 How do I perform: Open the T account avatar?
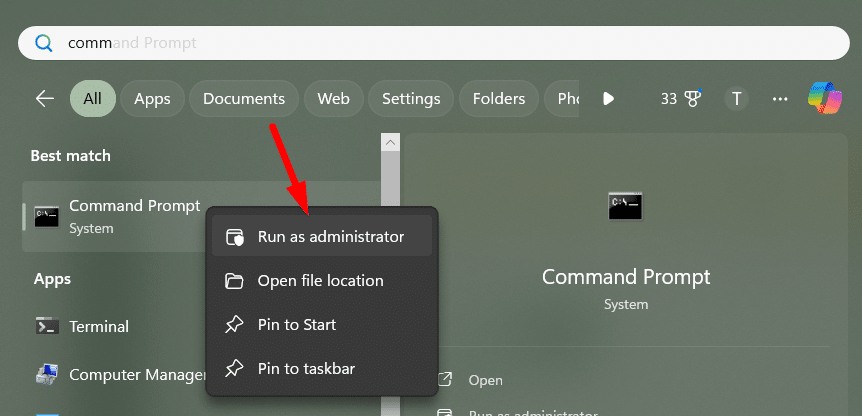pos(737,99)
